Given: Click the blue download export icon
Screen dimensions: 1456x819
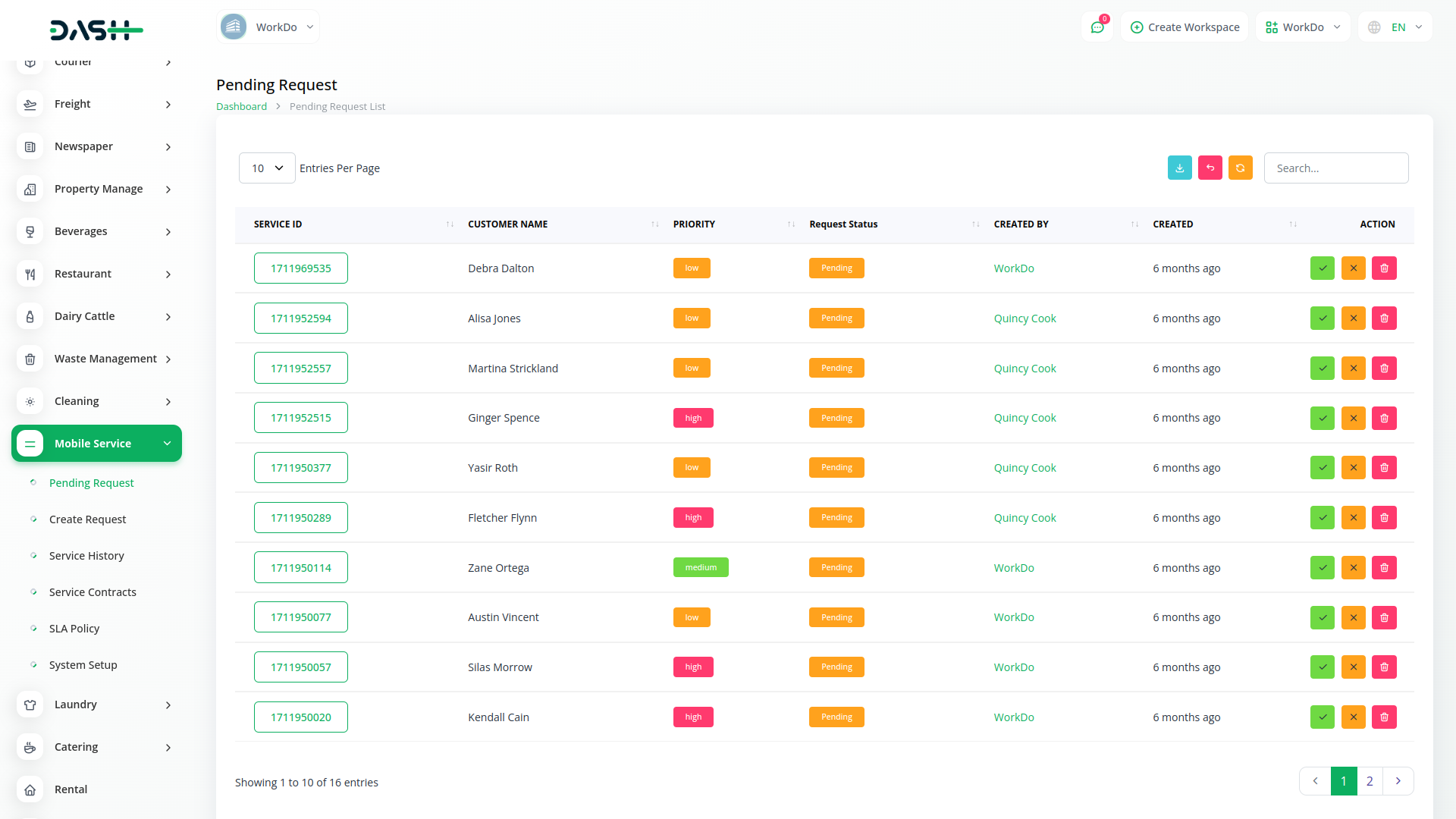Looking at the screenshot, I should click(x=1179, y=168).
